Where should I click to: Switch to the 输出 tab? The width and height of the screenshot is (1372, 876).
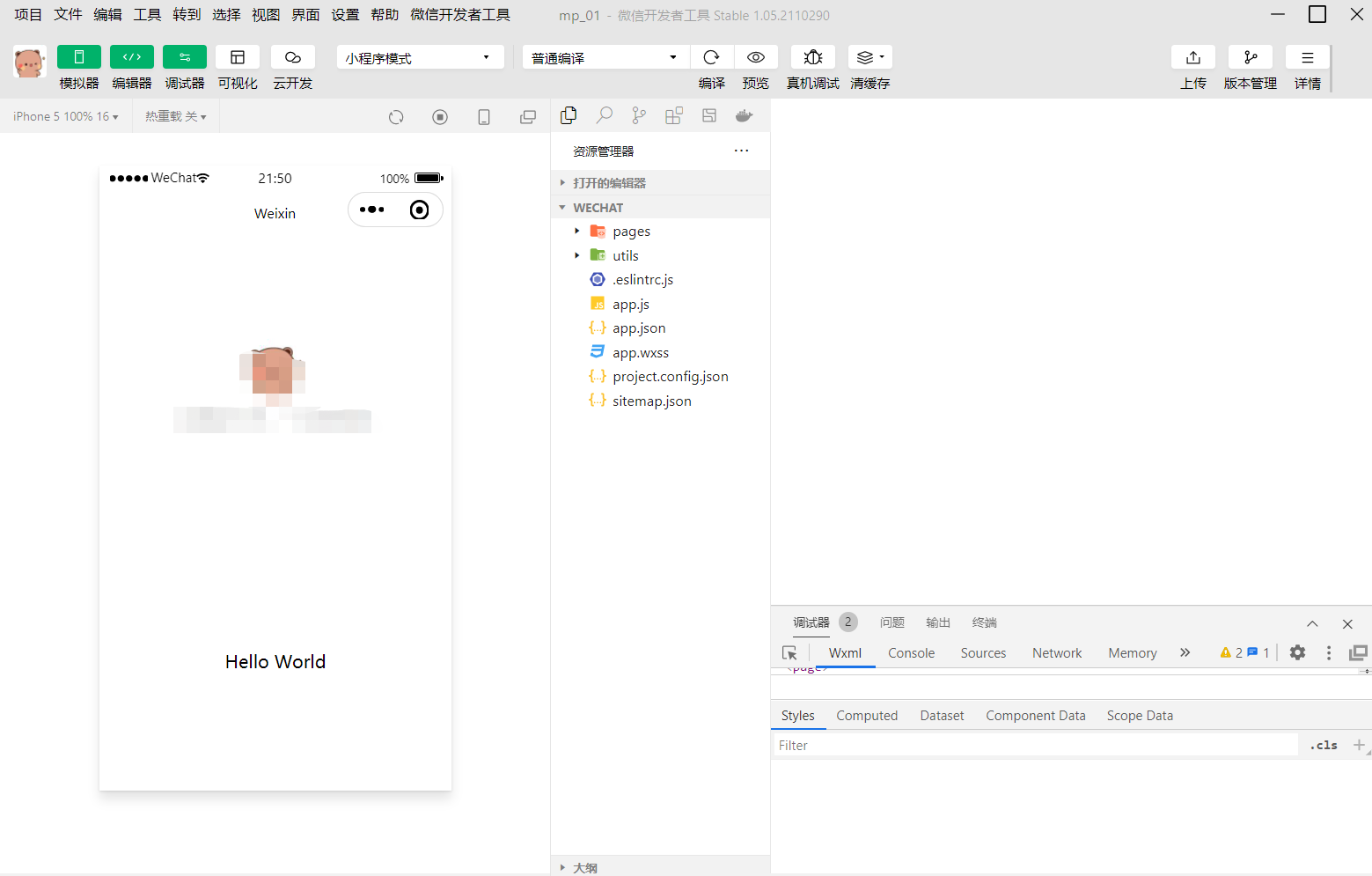(938, 622)
